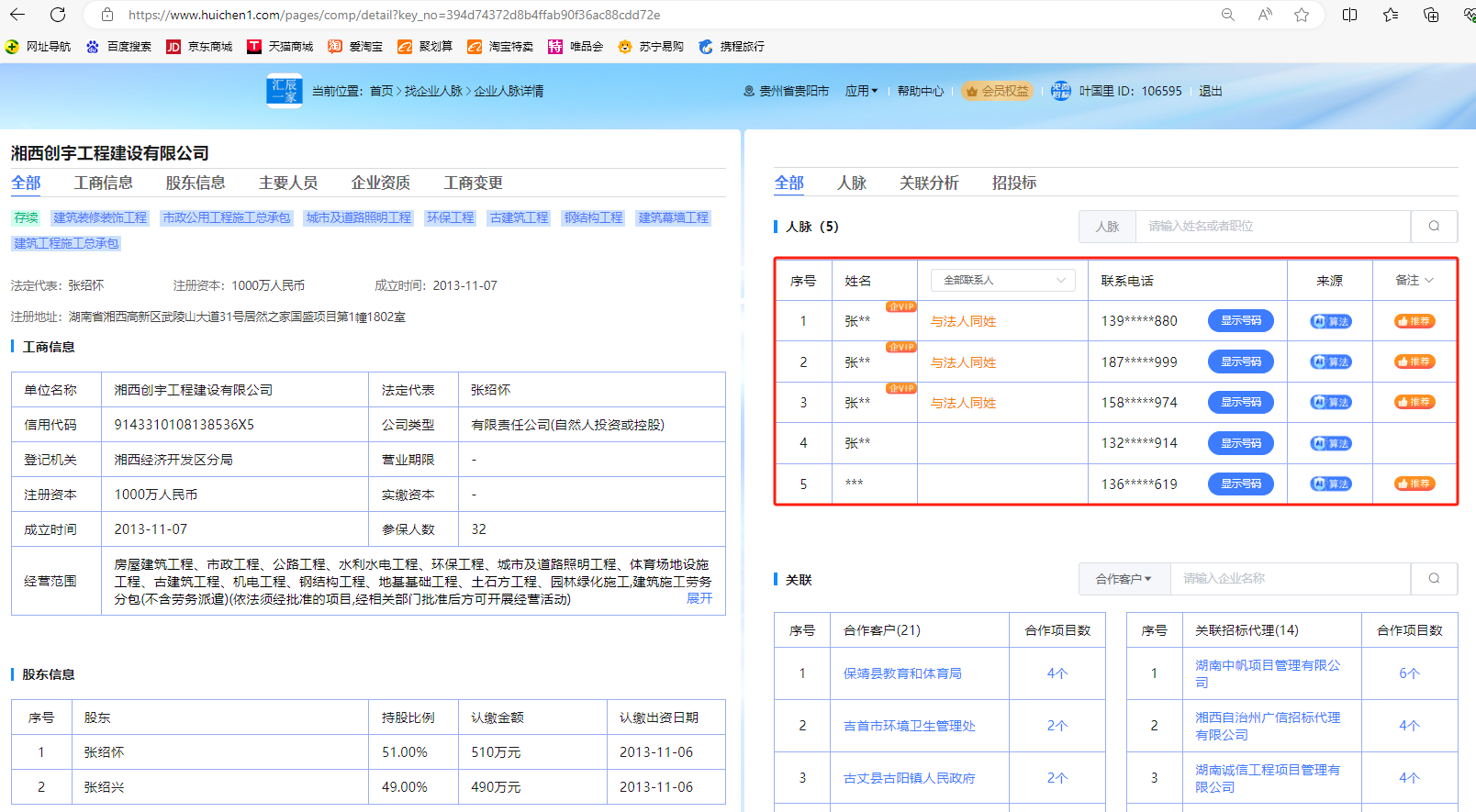Open the favorites list icon
Screen dimensions: 1476x812
pos(1391,15)
